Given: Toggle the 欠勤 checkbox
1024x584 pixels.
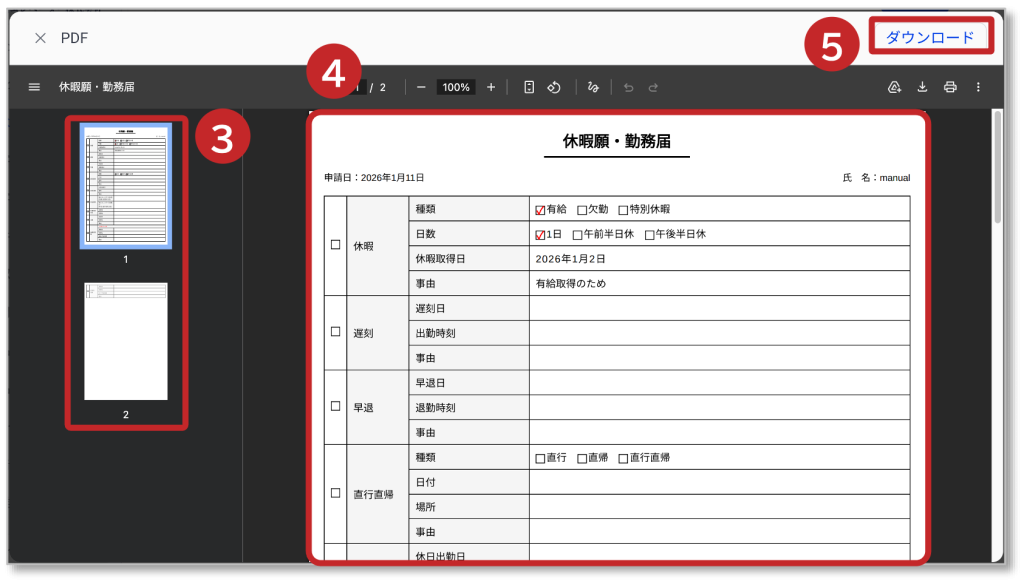Looking at the screenshot, I should (x=582, y=210).
